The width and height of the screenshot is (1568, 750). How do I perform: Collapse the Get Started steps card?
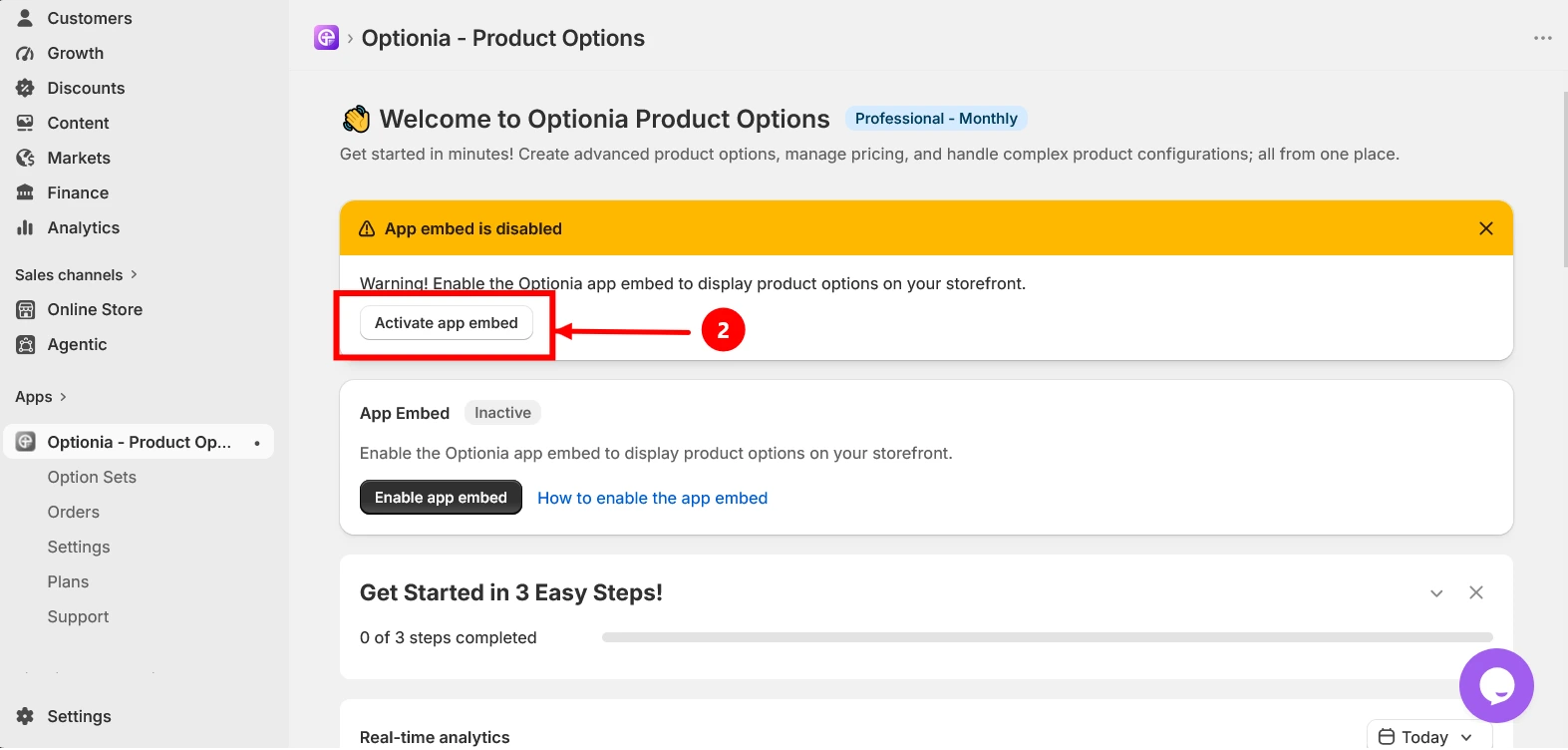(x=1435, y=593)
